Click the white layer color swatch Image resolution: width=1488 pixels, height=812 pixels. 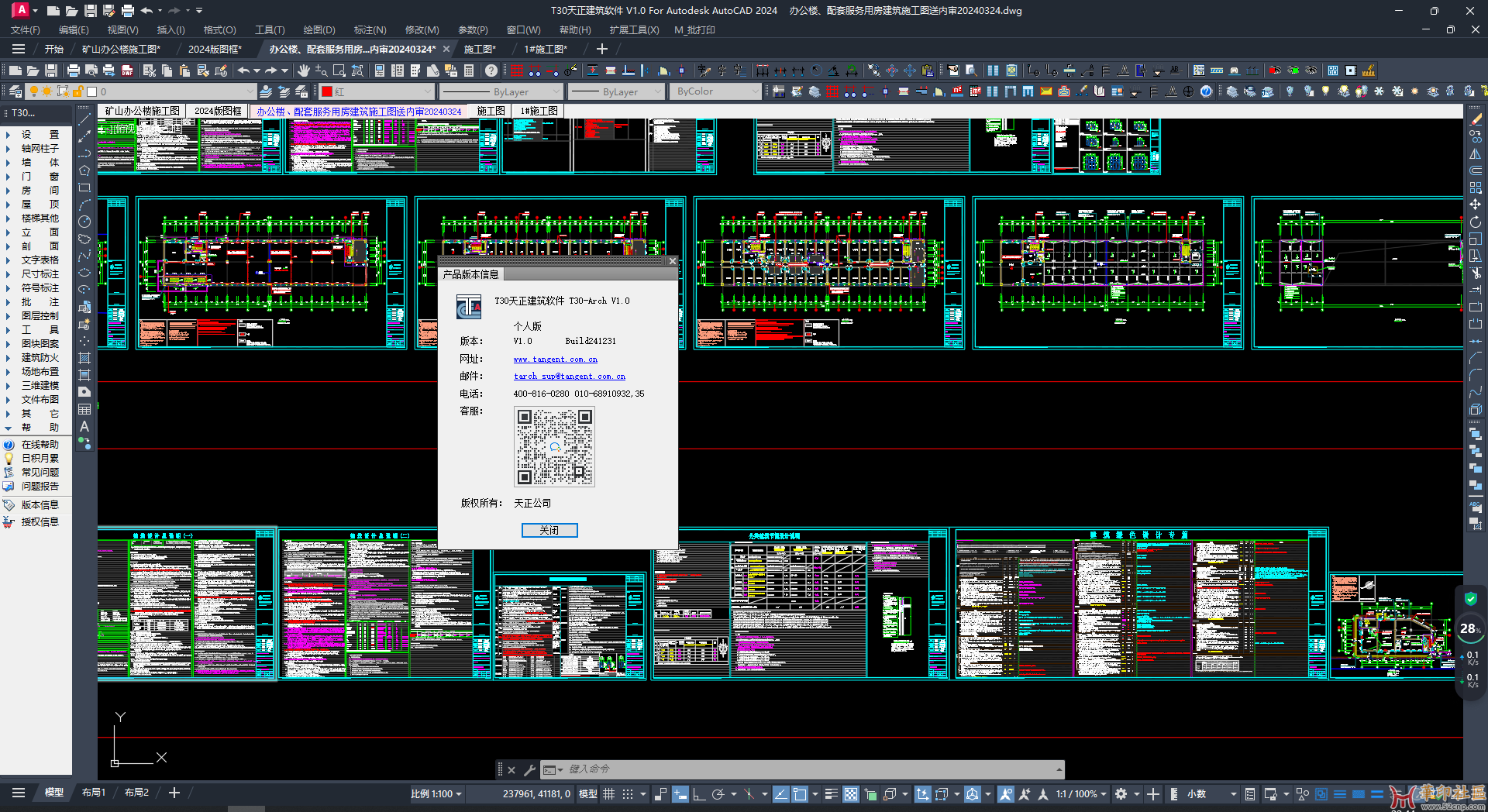tap(91, 91)
